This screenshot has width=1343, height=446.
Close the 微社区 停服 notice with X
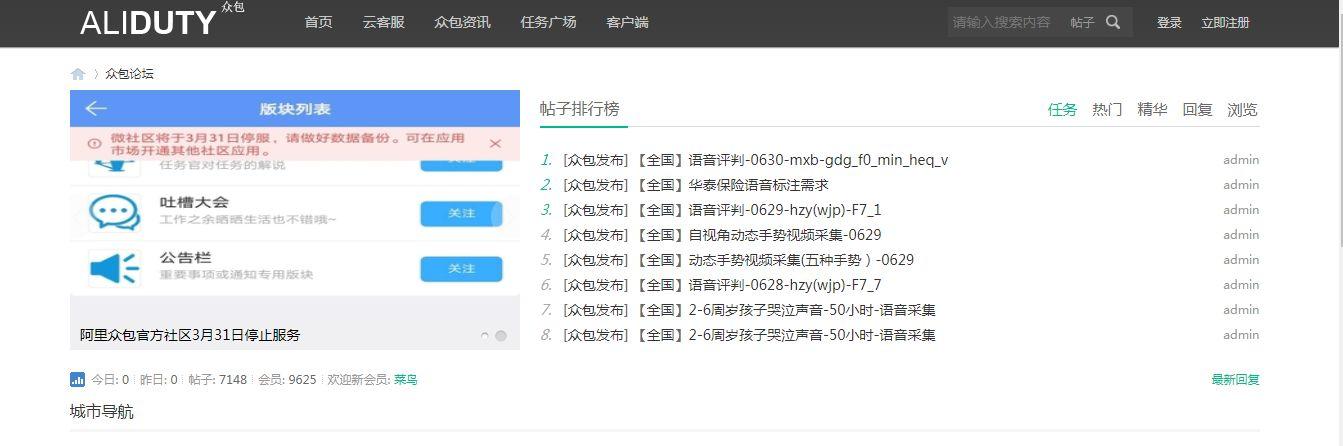click(x=495, y=143)
